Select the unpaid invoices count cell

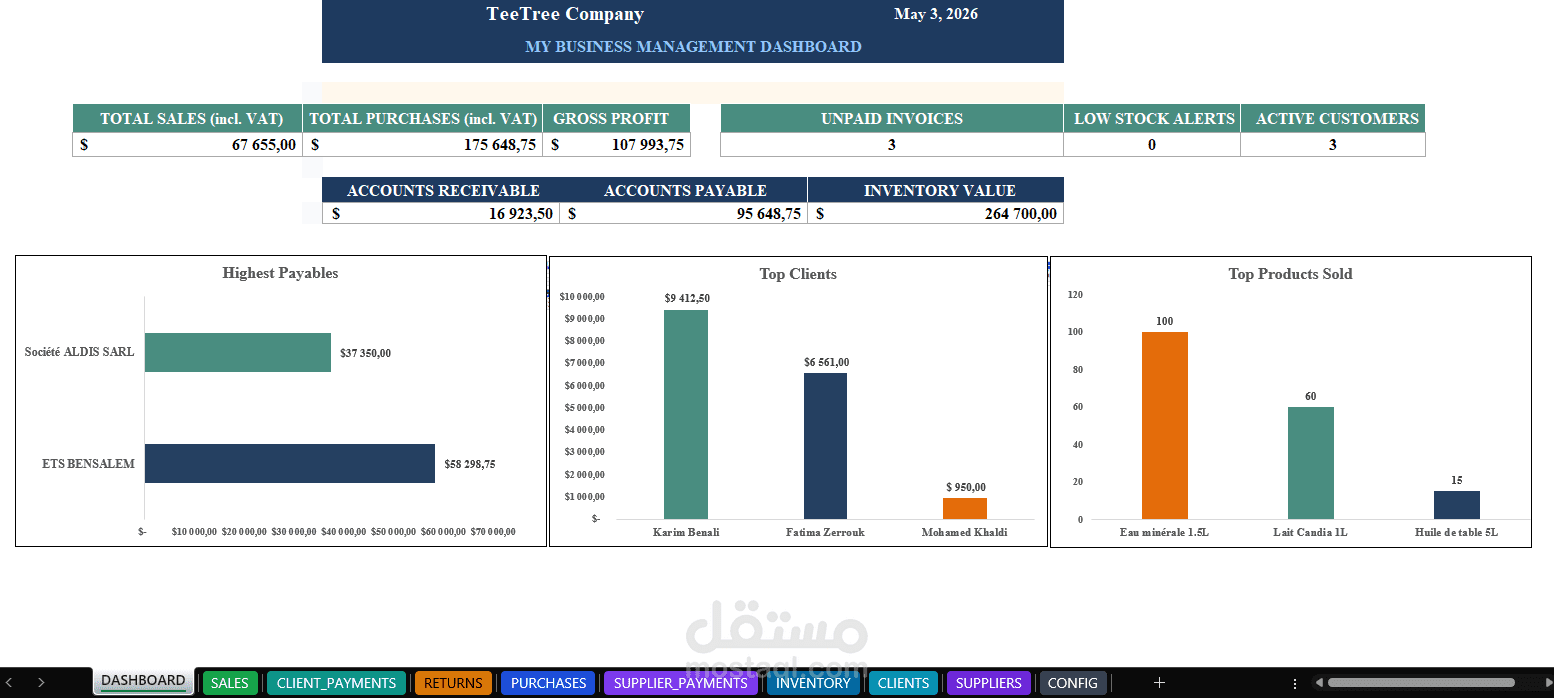pos(891,144)
